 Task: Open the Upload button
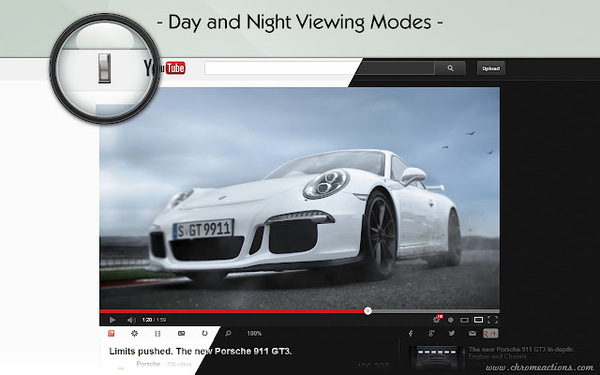coord(491,68)
